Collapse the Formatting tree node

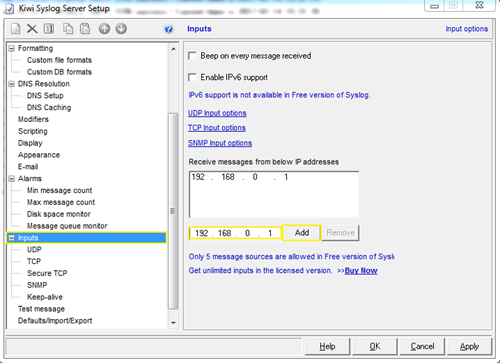[x=12, y=48]
